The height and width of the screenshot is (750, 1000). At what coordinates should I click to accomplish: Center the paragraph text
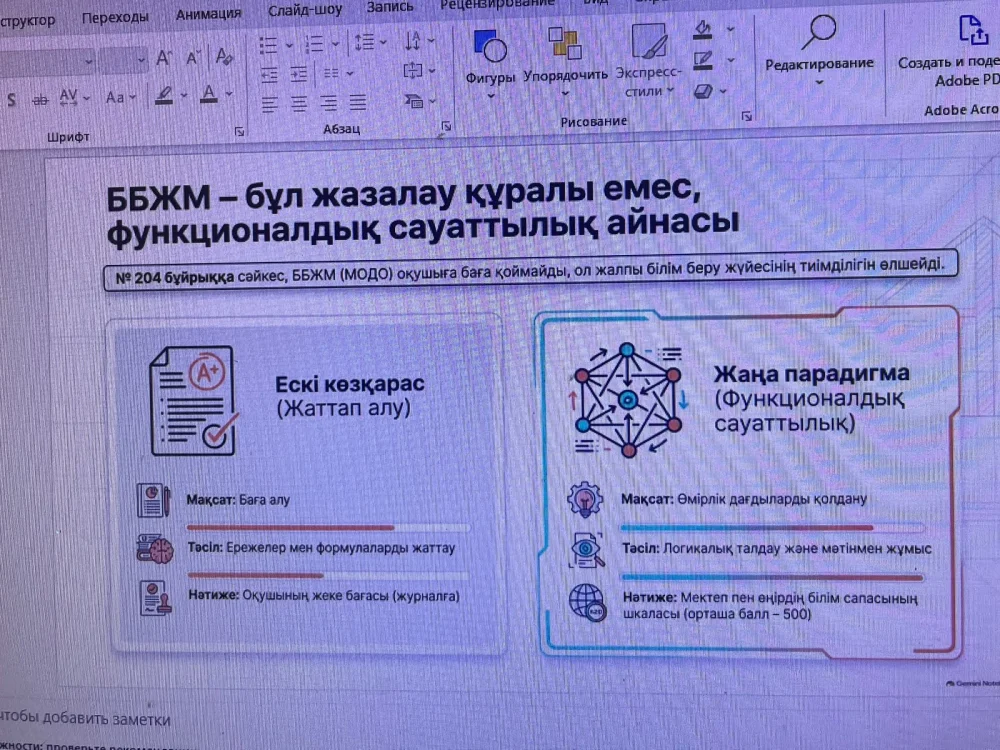(298, 103)
